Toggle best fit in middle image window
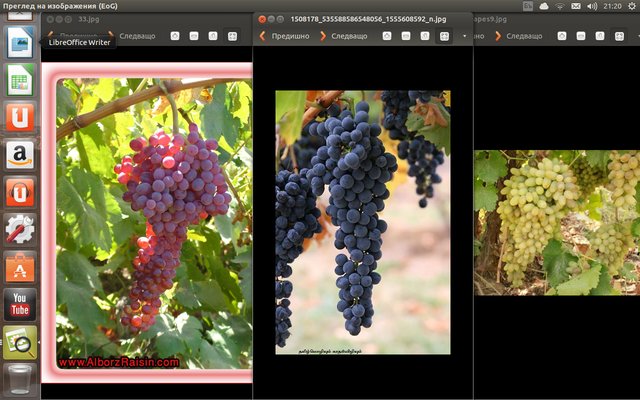Screen dimensions: 640x400 tap(443, 36)
